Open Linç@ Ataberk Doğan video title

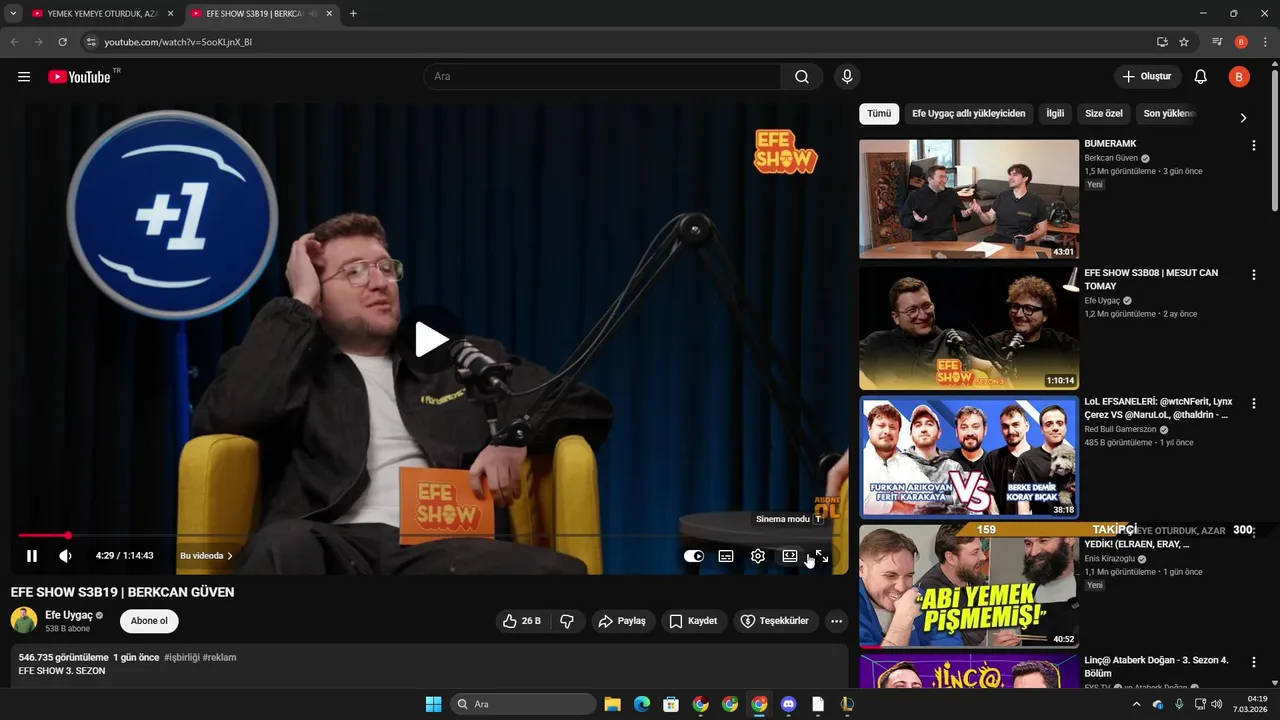coord(1156,666)
